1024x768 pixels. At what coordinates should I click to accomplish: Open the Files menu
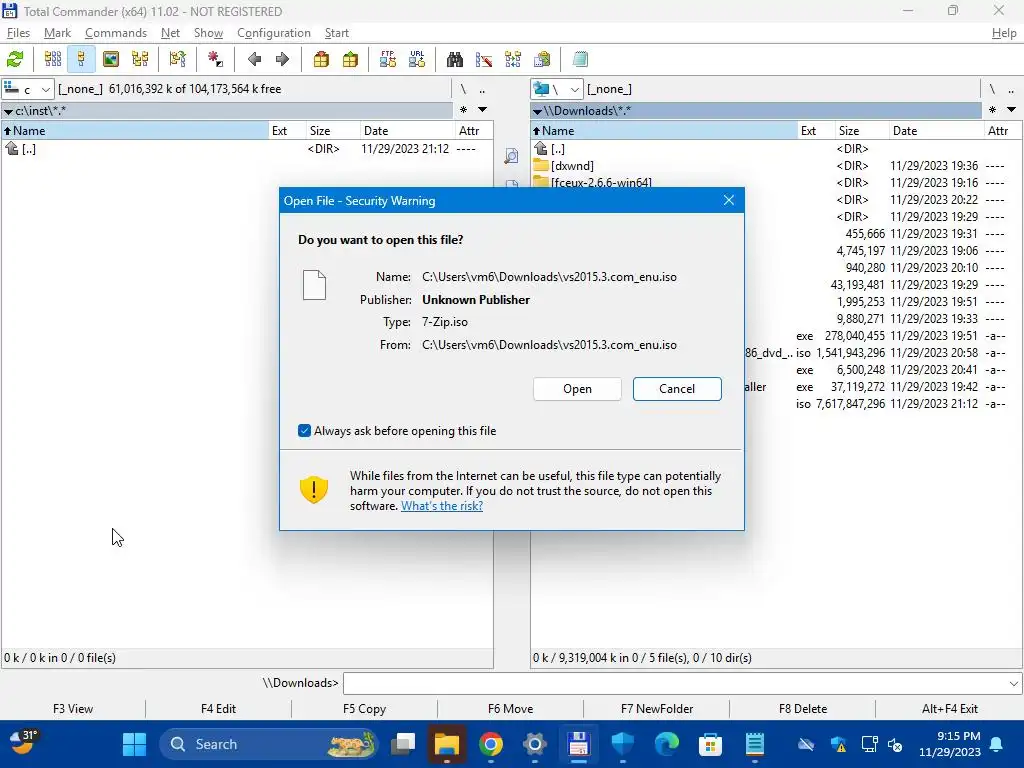(x=18, y=33)
